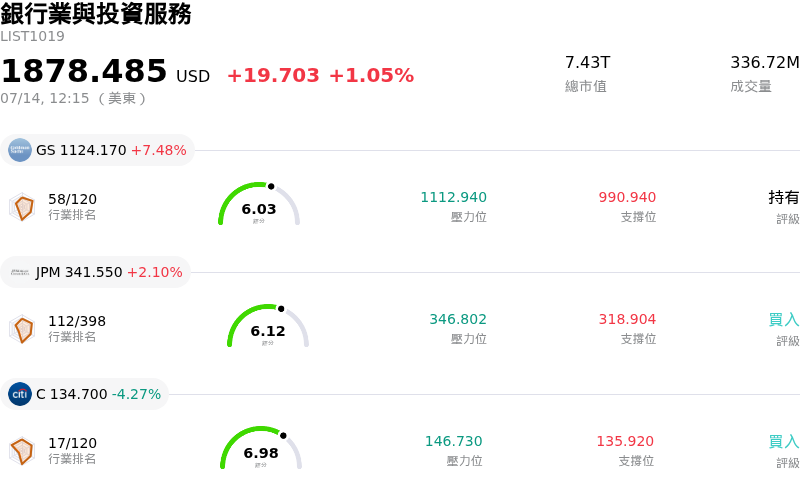Click the 6.03 score gauge
The width and height of the screenshot is (800, 488).
pos(259,204)
